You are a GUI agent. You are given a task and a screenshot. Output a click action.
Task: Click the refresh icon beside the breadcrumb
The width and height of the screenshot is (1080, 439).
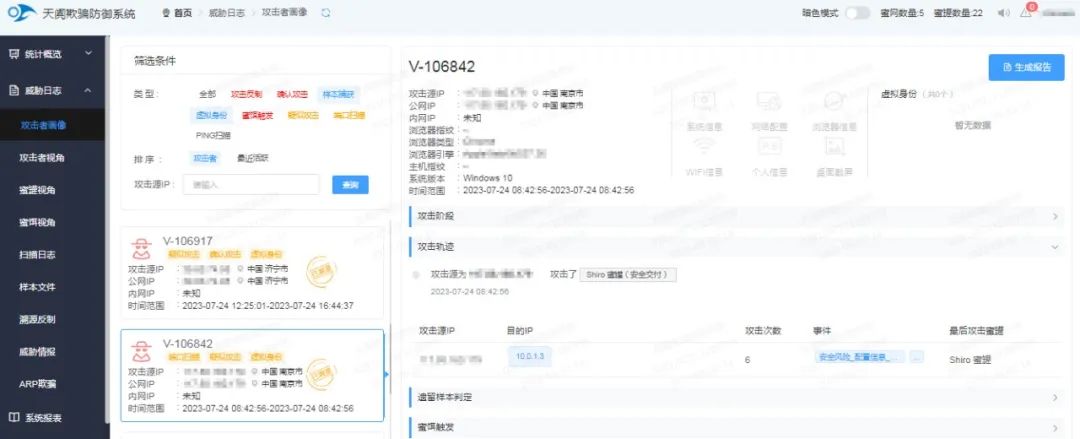(326, 13)
